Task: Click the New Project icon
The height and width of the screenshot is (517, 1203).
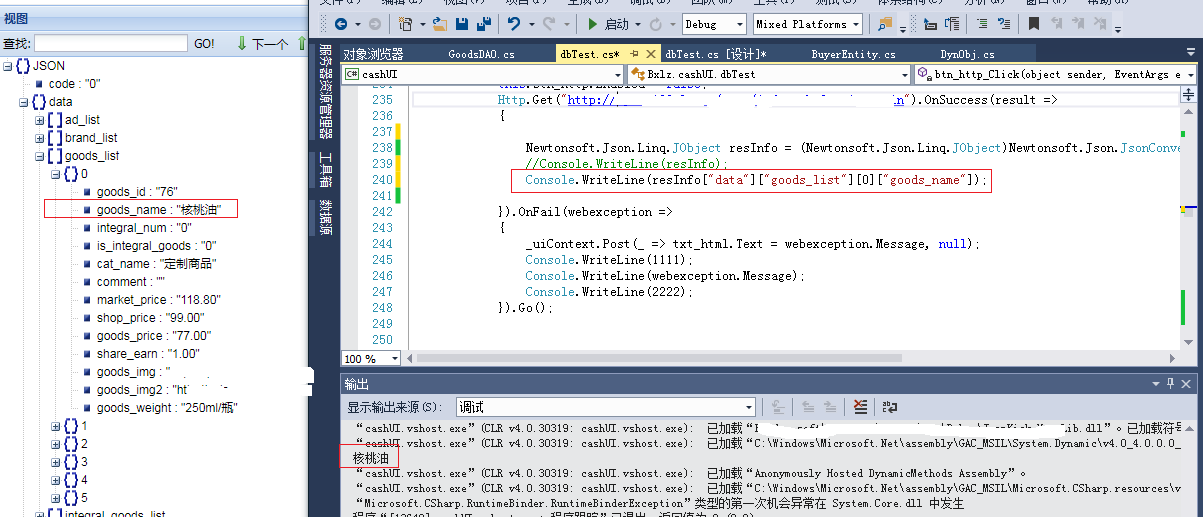Action: click(405, 24)
